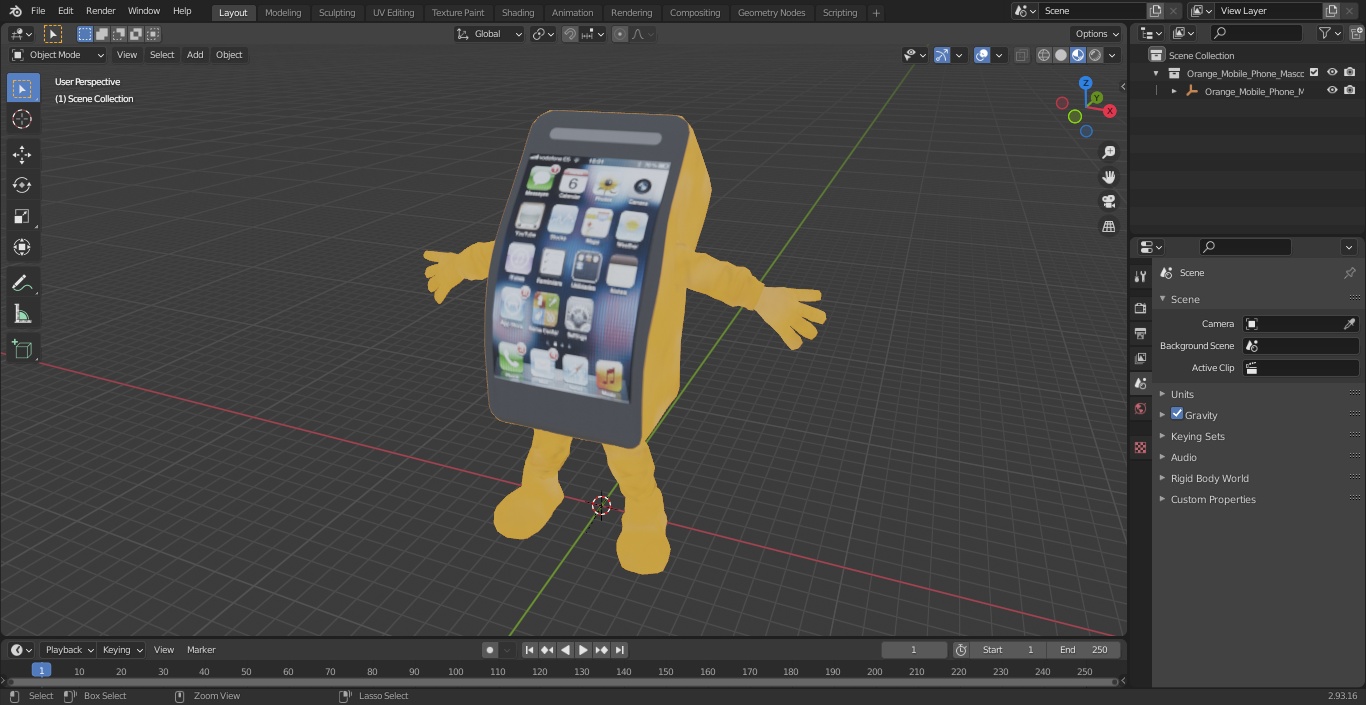Viewport: 1366px width, 705px height.
Task: Click the hand pan view icon
Action: click(x=1109, y=177)
